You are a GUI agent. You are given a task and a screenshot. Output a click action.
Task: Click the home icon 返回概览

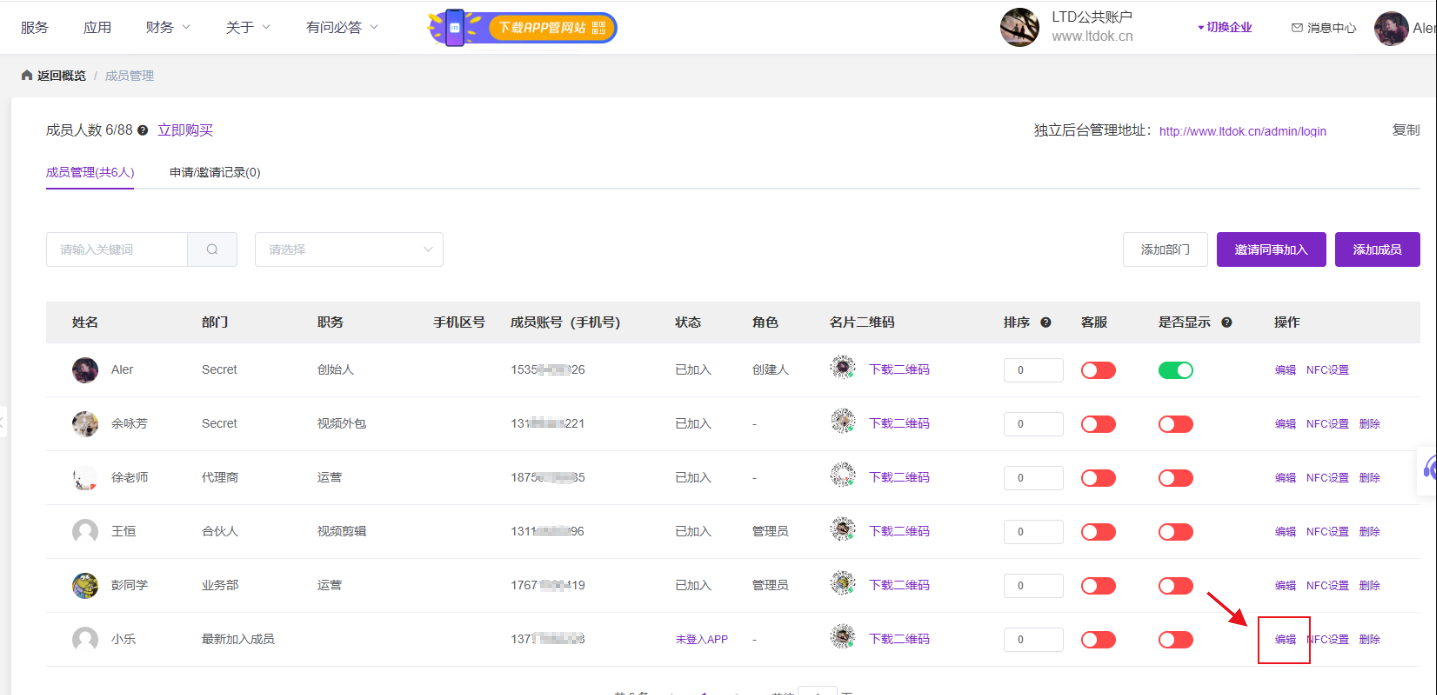(x=27, y=76)
